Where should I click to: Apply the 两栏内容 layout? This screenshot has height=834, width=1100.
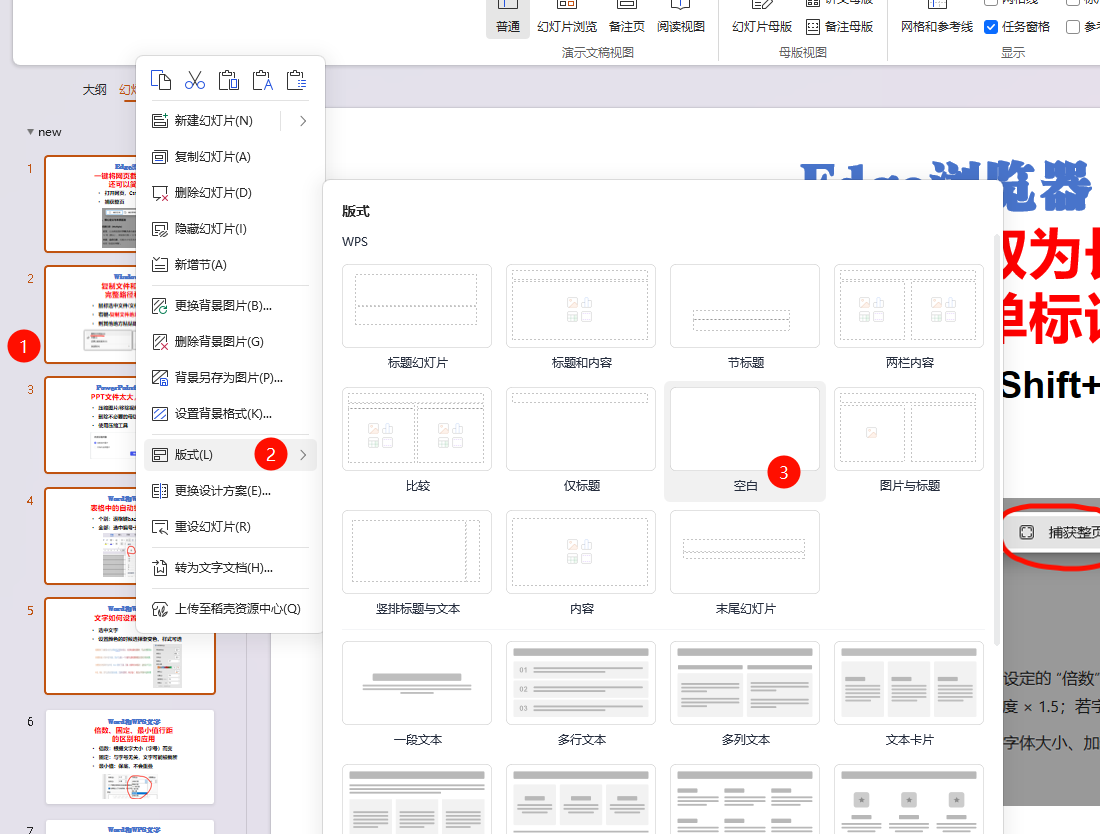tap(909, 306)
